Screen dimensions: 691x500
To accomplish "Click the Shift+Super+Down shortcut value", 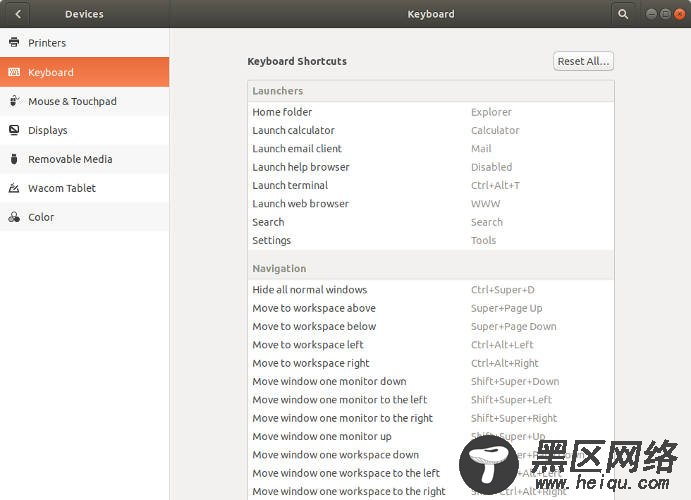I will click(x=515, y=381).
